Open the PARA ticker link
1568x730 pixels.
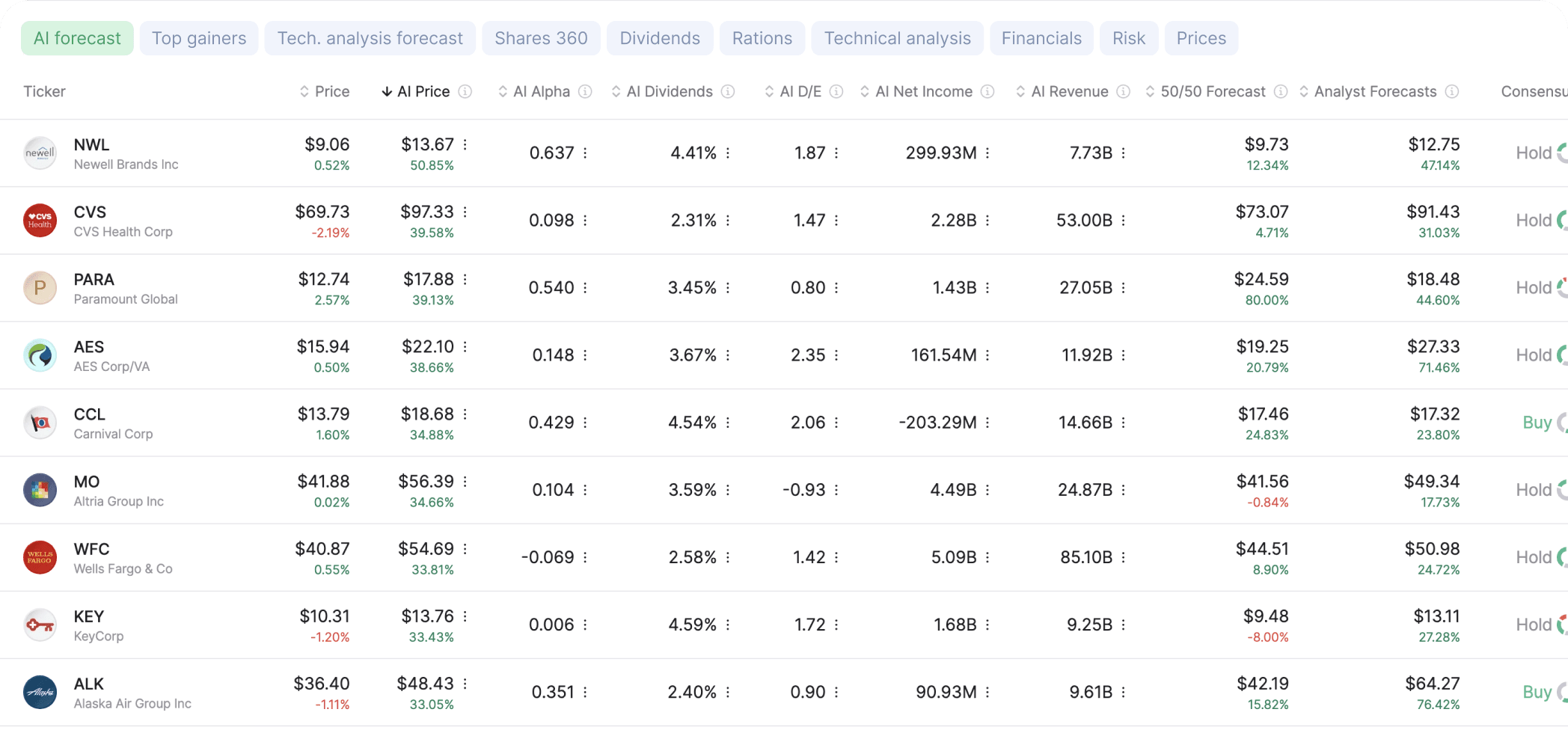pos(94,279)
